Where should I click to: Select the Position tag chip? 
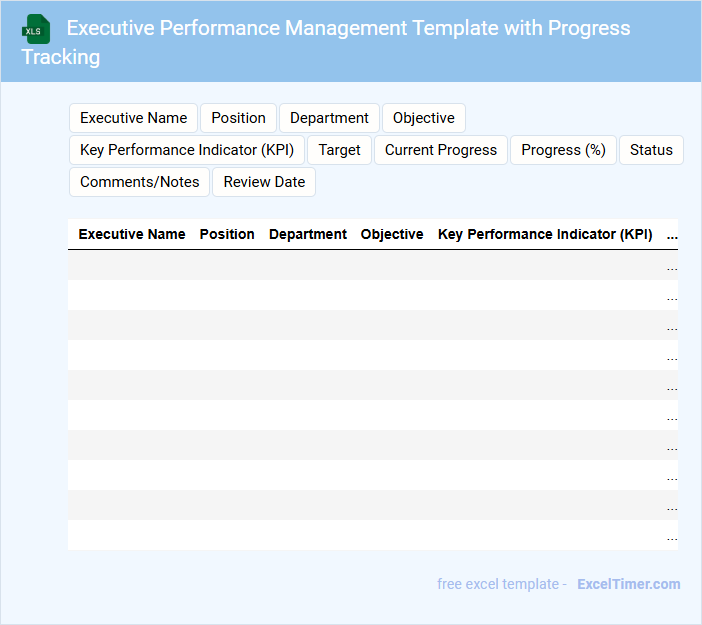(238, 118)
